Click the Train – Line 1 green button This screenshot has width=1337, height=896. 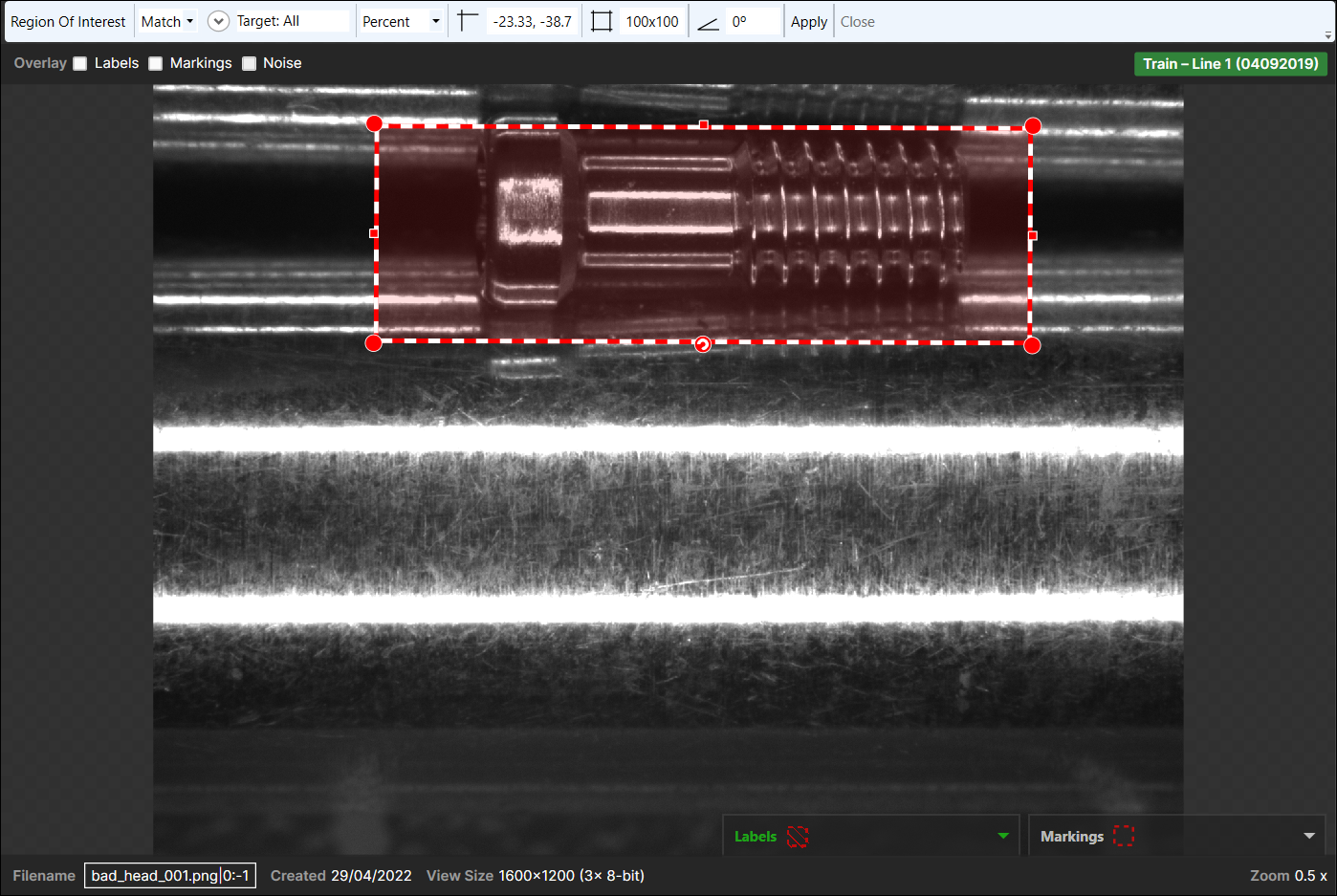tap(1230, 64)
